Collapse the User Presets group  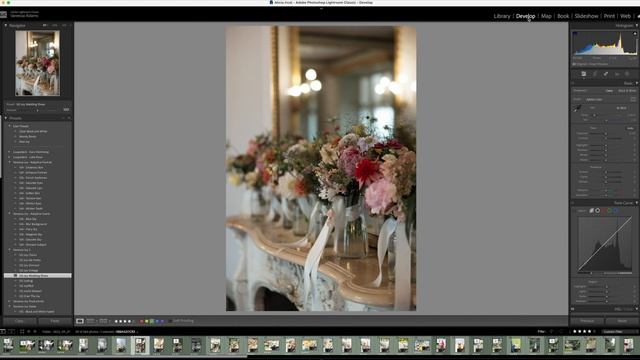click(9, 126)
